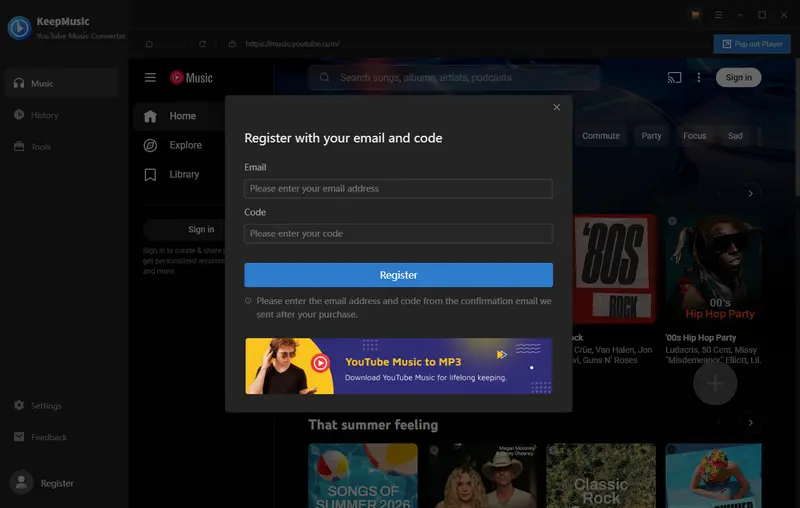Close the Register dialog
Viewport: 800px width, 508px height.
click(x=557, y=107)
